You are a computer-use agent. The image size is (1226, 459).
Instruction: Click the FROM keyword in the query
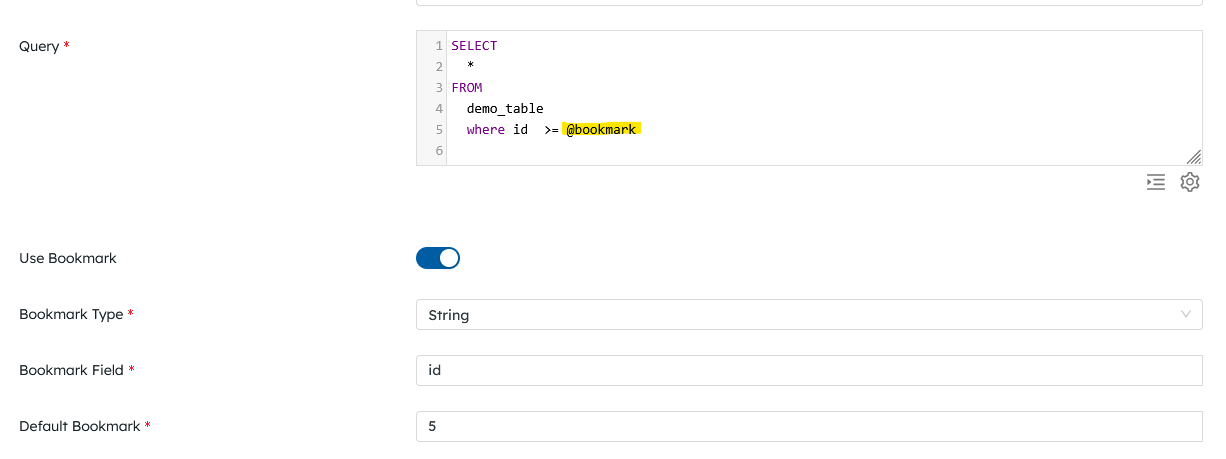pos(467,88)
